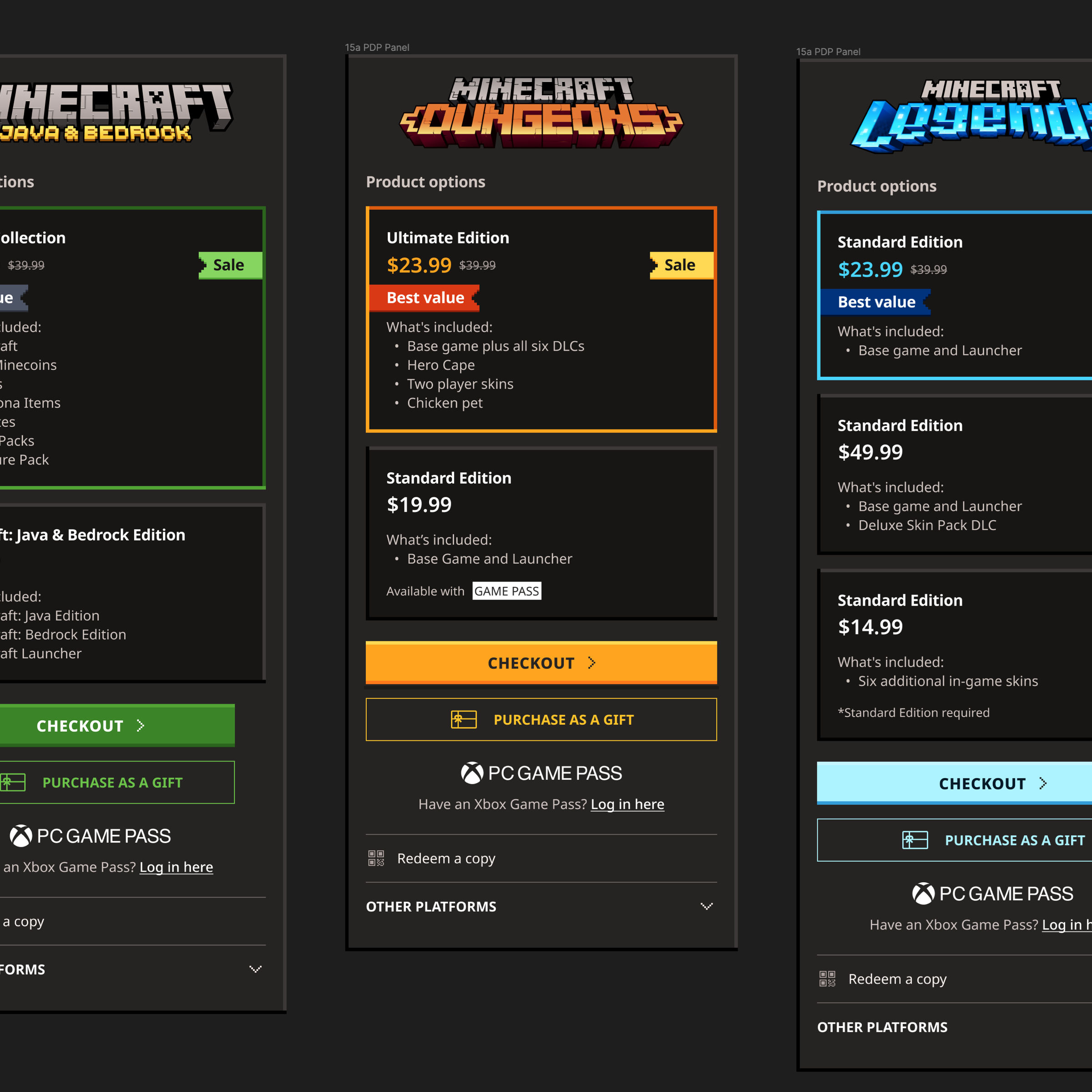This screenshot has height=1092, width=1092.
Task: Expand Other Platforms in the Legends panel
Action: [x=882, y=1027]
